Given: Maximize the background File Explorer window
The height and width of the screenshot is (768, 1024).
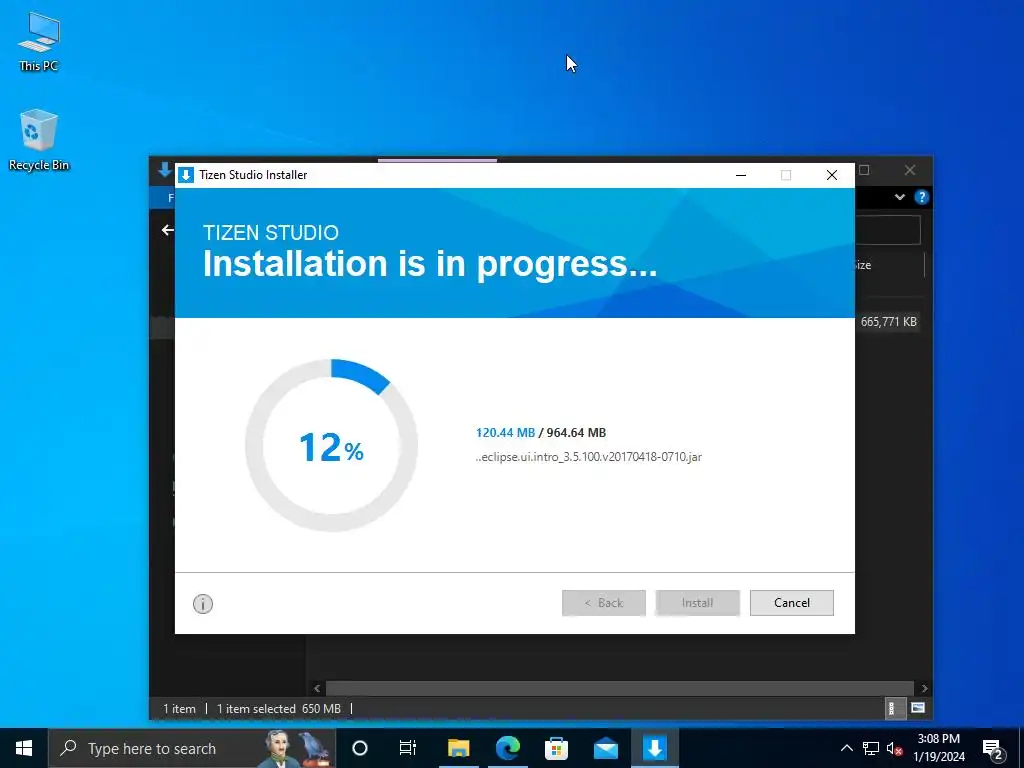Looking at the screenshot, I should pos(864,170).
